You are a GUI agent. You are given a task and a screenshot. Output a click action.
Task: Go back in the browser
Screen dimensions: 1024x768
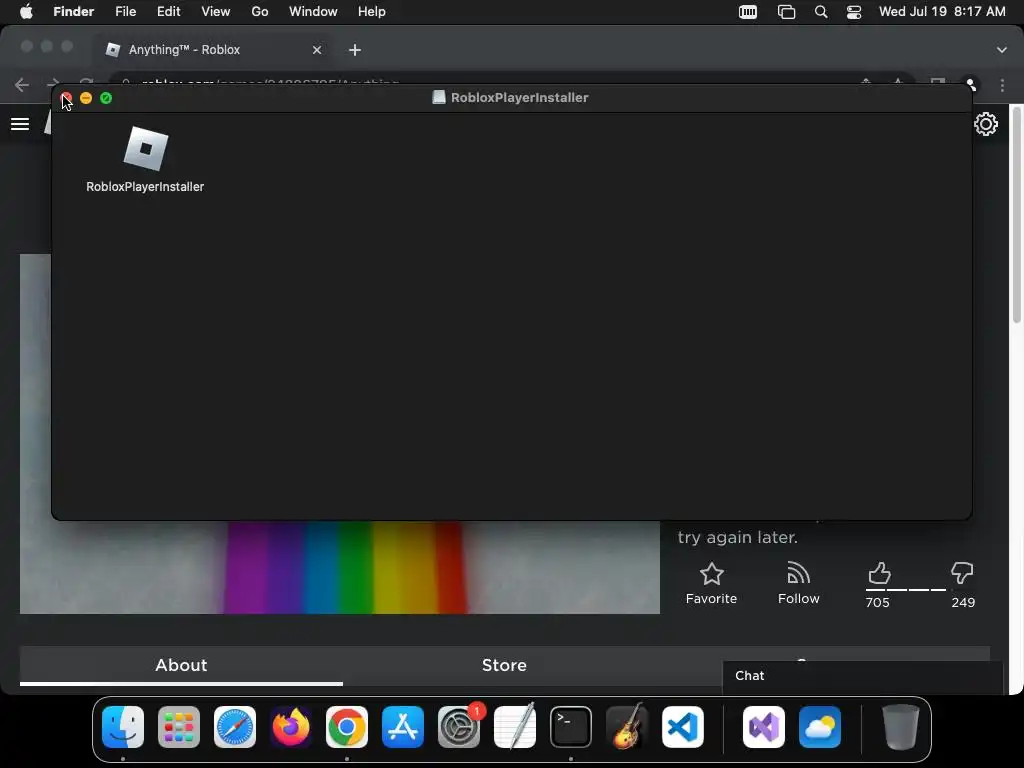point(22,84)
